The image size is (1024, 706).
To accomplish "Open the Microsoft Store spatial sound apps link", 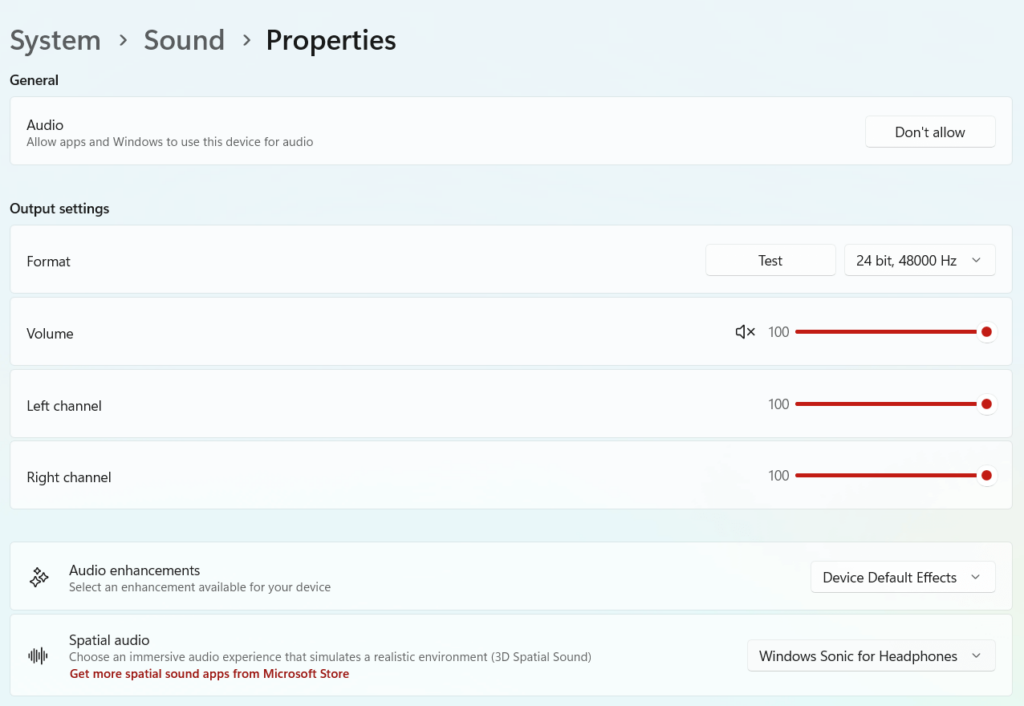I will [x=209, y=673].
